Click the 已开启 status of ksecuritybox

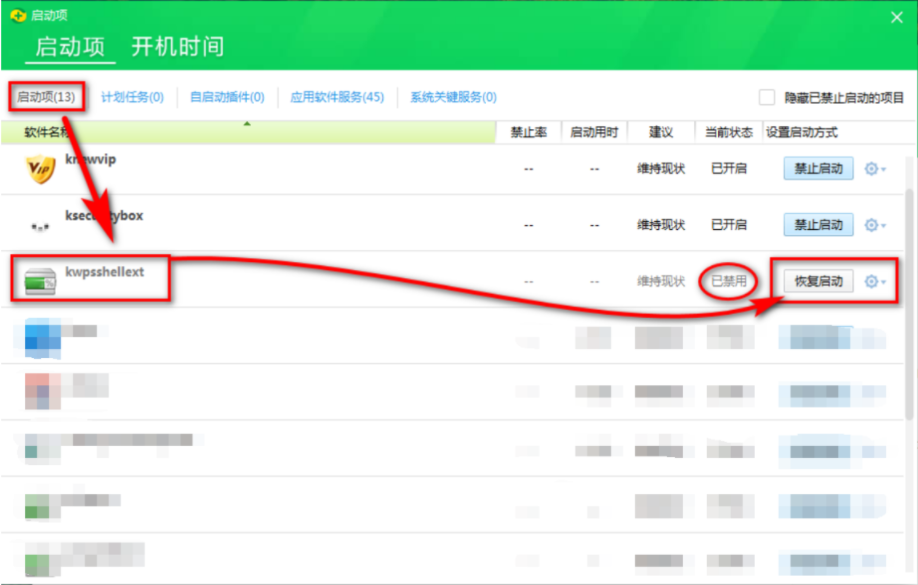point(729,225)
